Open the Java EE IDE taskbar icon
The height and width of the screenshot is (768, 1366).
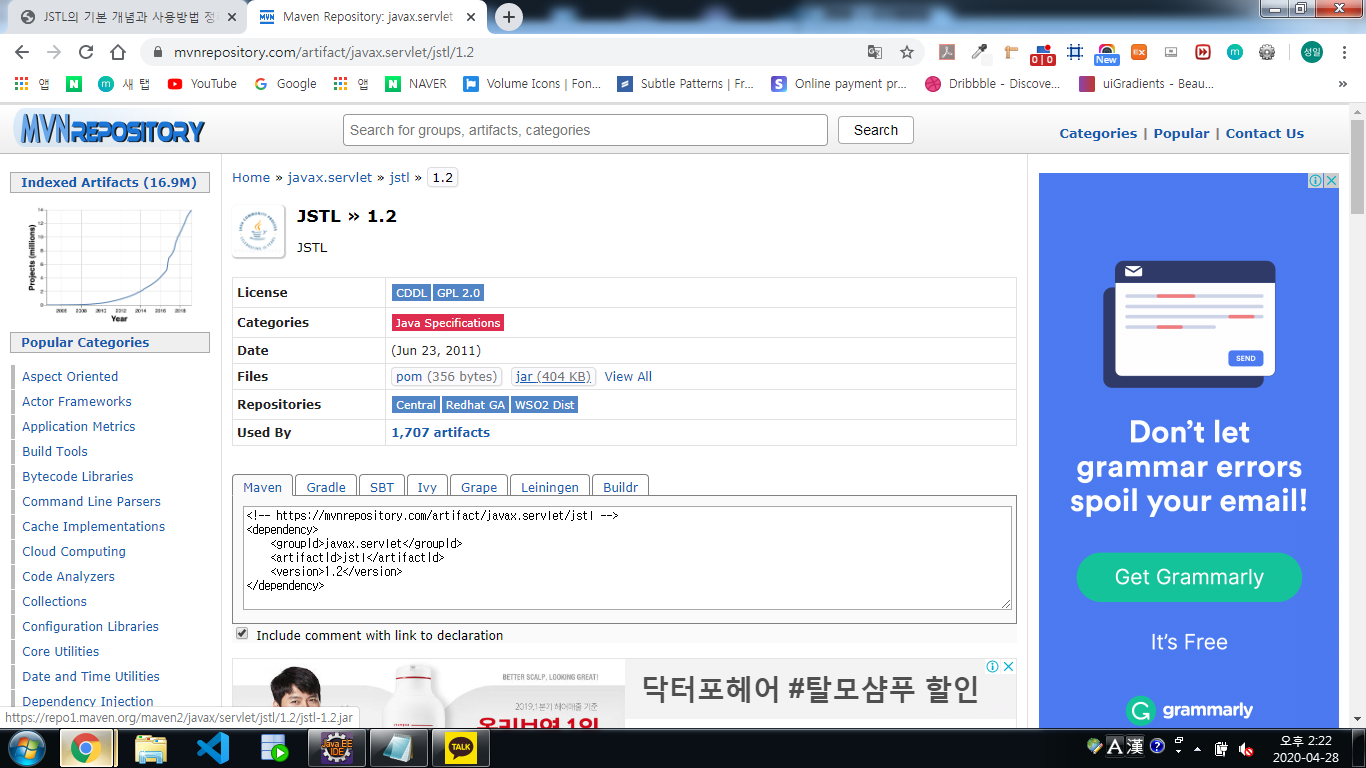336,748
